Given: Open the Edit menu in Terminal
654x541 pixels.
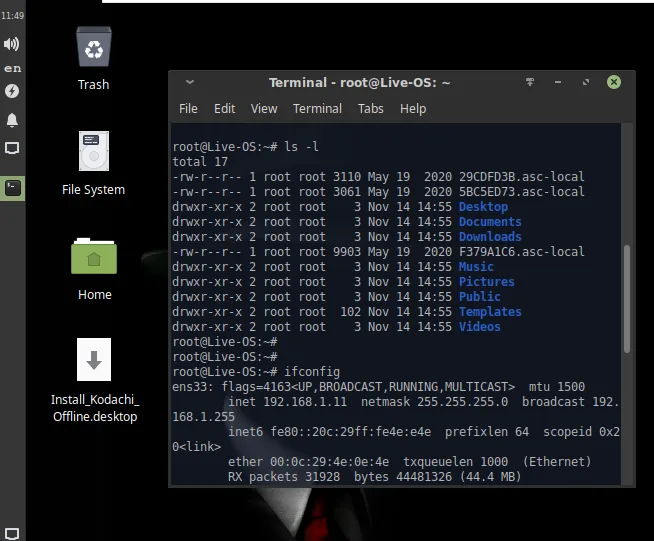Looking at the screenshot, I should pos(225,108).
